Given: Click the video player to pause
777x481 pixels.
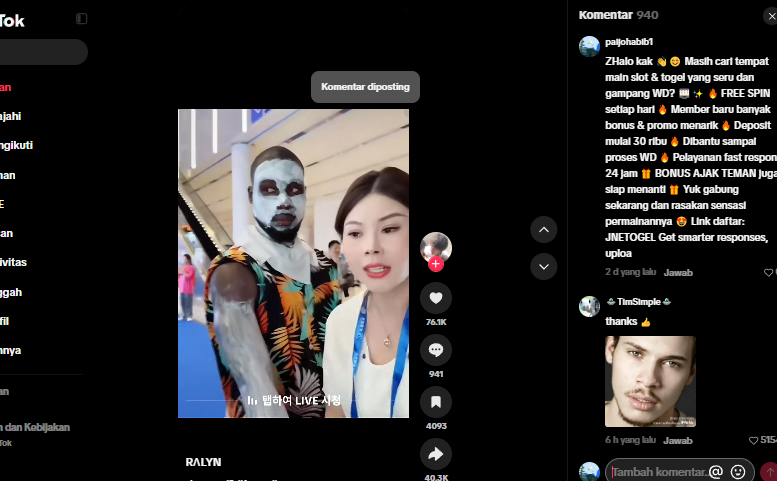Looking at the screenshot, I should [x=293, y=264].
